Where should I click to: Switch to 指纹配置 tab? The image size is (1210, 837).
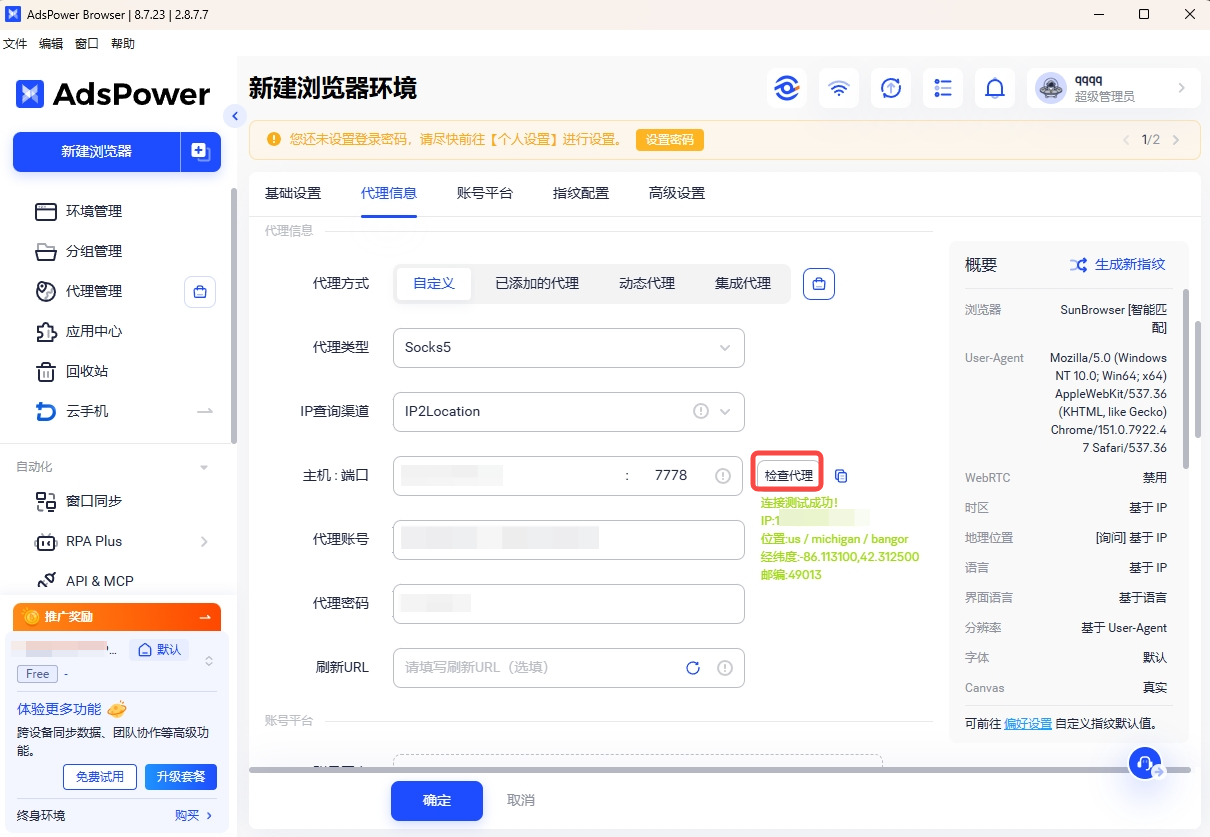click(x=581, y=193)
